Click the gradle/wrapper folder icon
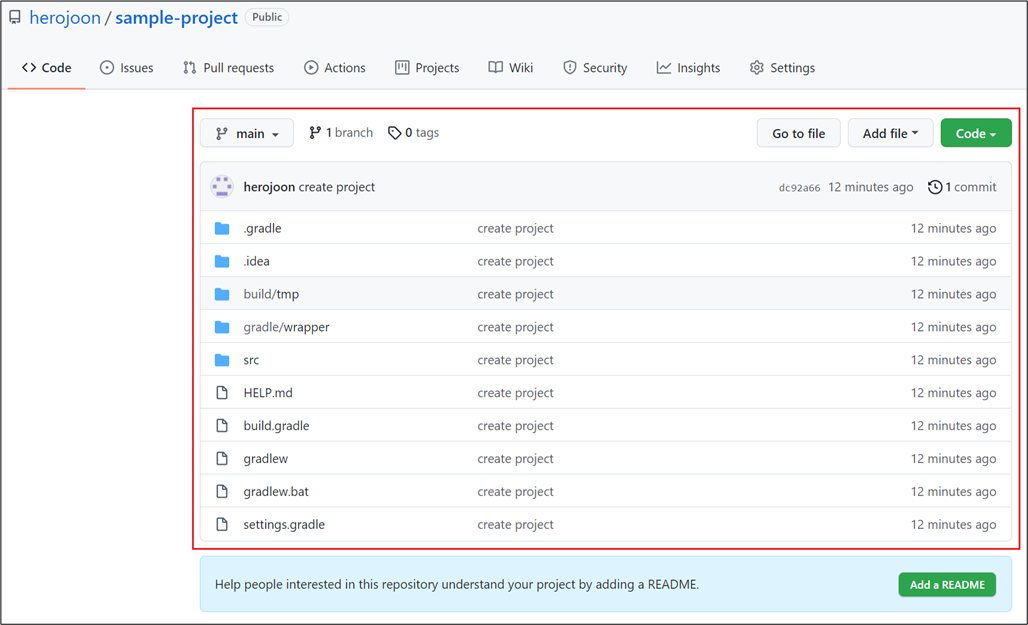 [x=222, y=327]
